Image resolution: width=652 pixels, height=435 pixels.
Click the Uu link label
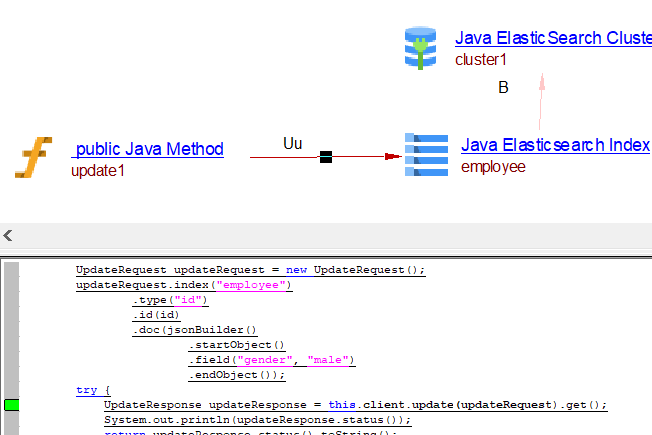tap(292, 143)
